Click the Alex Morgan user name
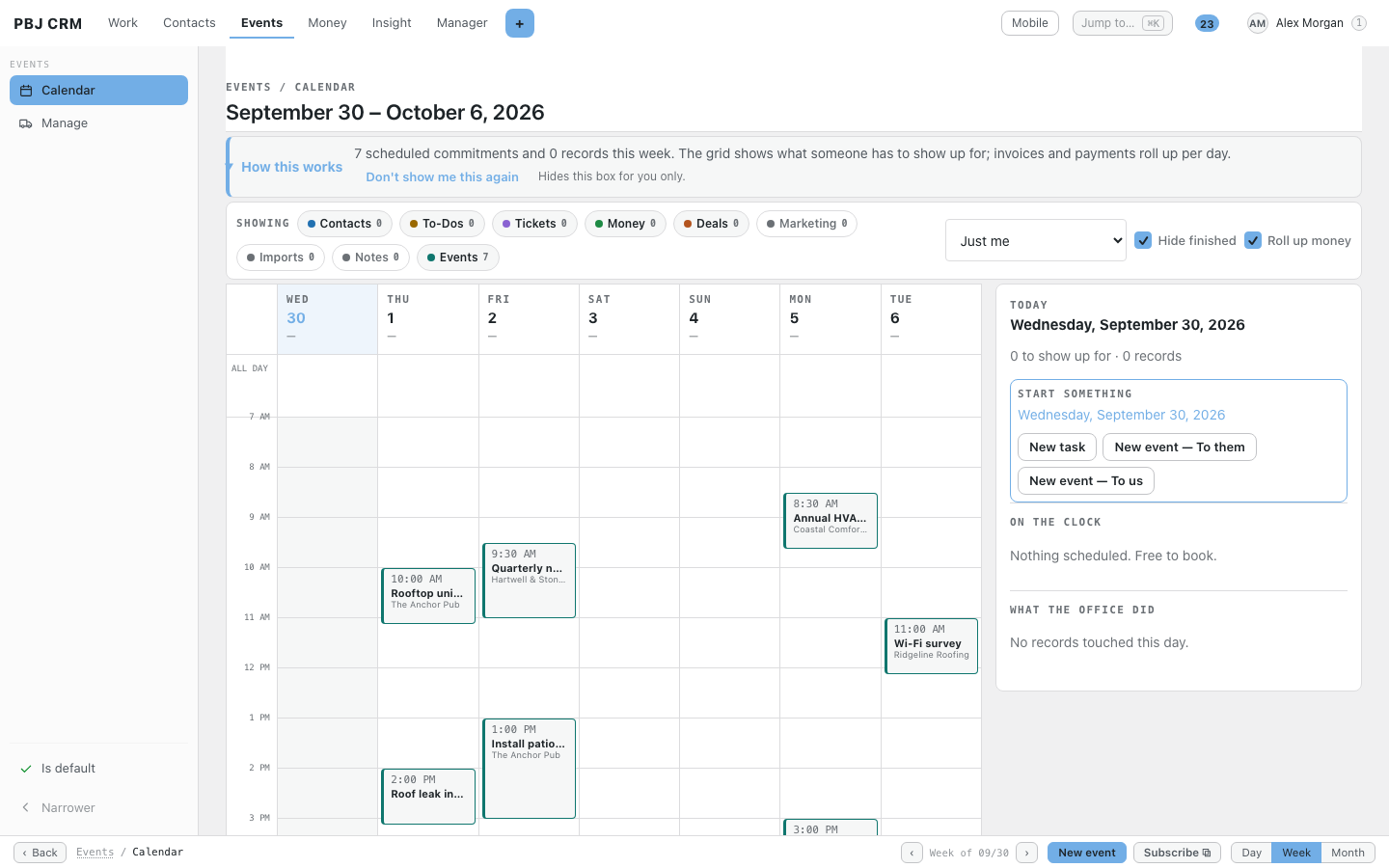The height and width of the screenshot is (868, 1389). pos(1309,23)
